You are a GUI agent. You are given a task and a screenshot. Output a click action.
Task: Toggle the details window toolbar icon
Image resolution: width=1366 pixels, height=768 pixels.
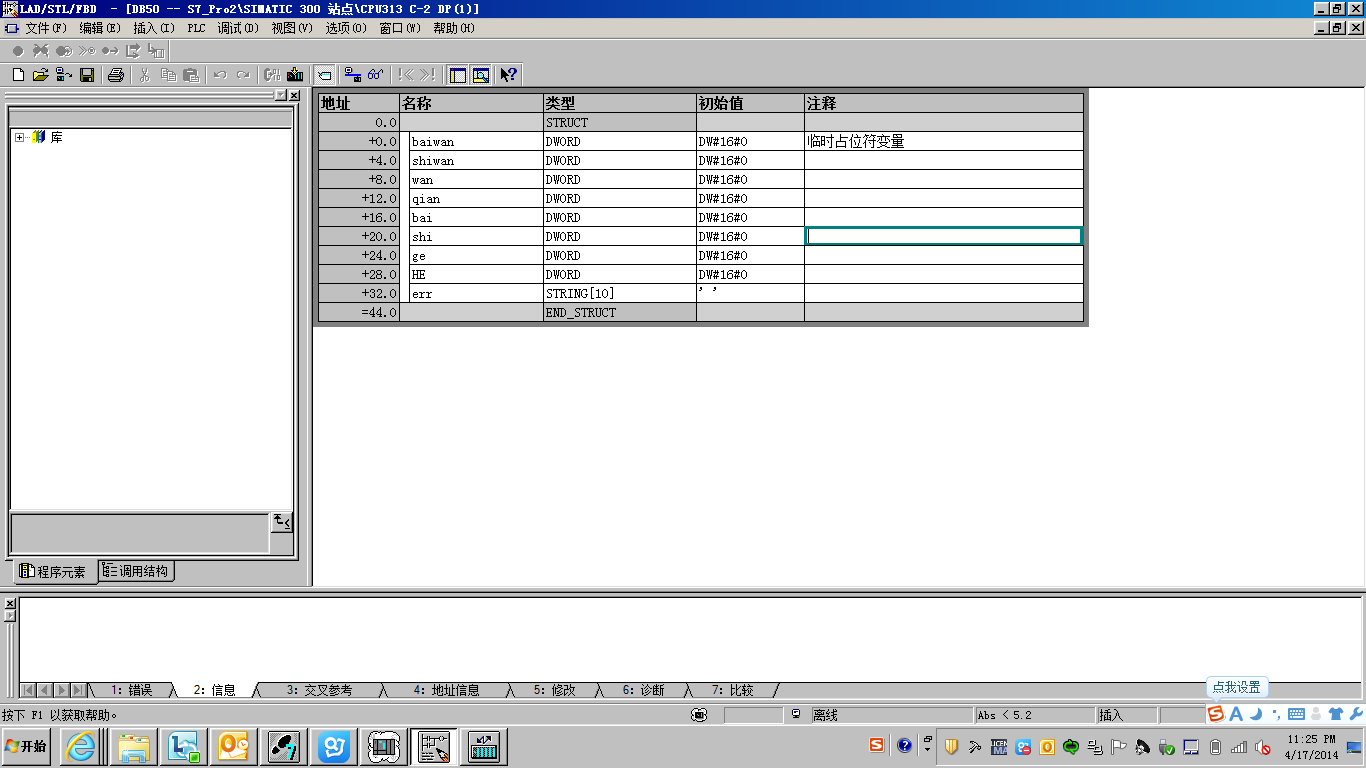[x=481, y=75]
